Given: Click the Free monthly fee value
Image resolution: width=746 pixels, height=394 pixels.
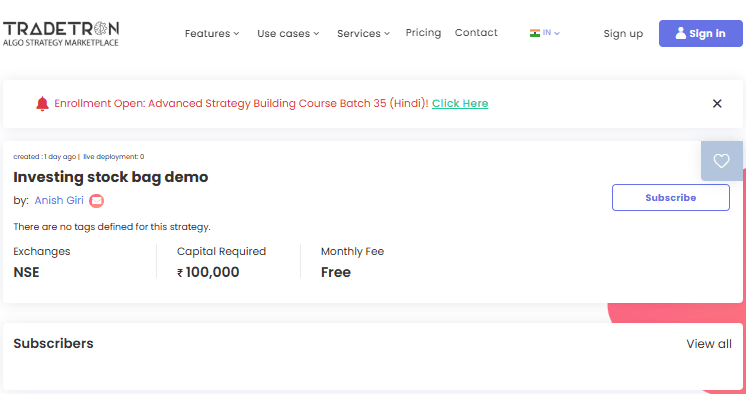Looking at the screenshot, I should click(336, 272).
